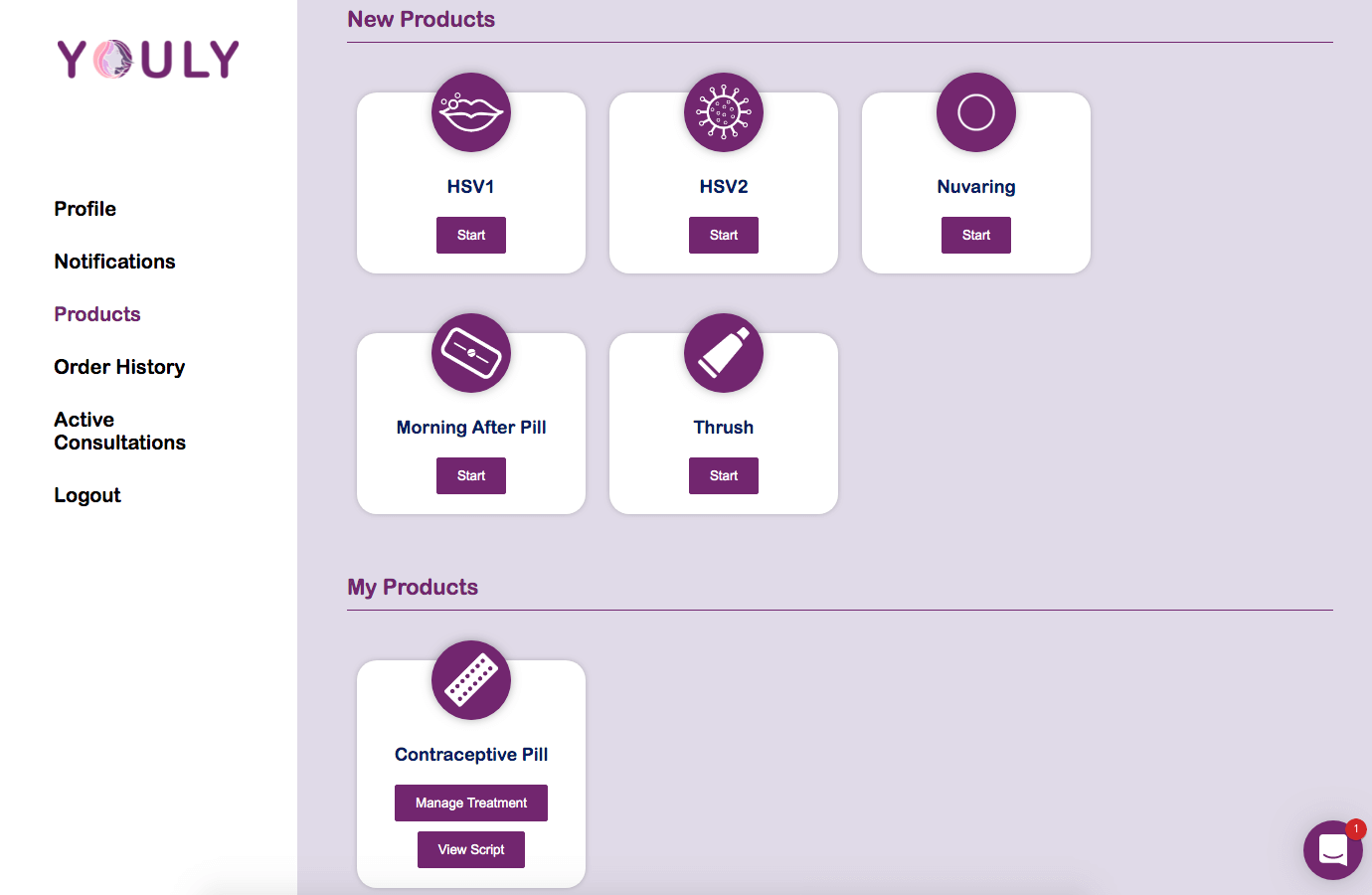Select Active Consultations menu item

[x=120, y=431]
